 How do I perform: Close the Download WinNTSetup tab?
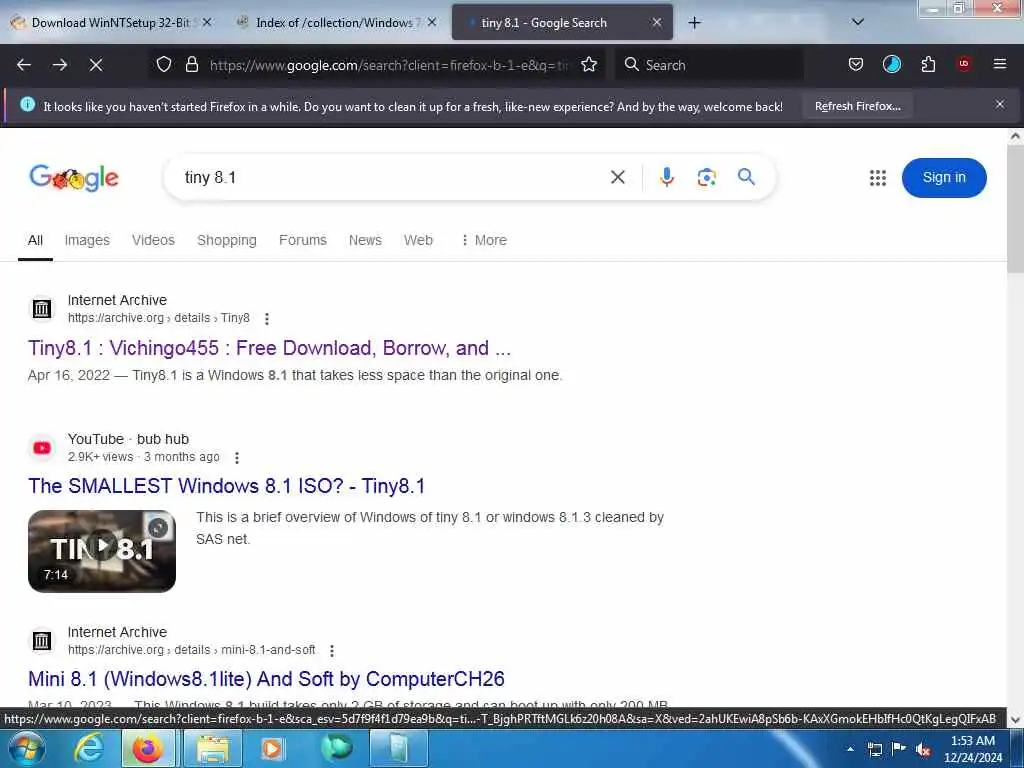[x=207, y=22]
